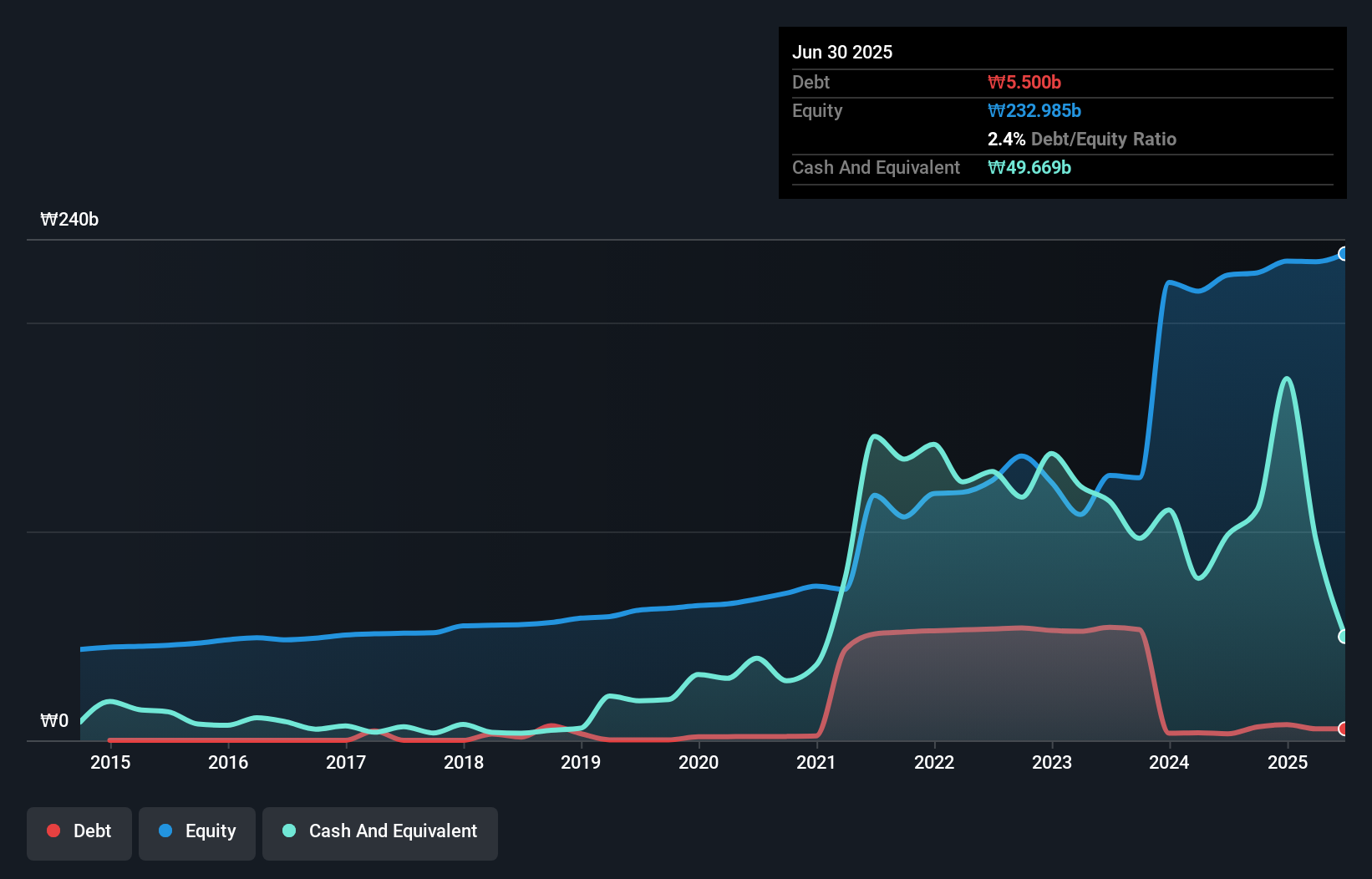
Task: Click the 2018 x-axis label
Action: 464,762
